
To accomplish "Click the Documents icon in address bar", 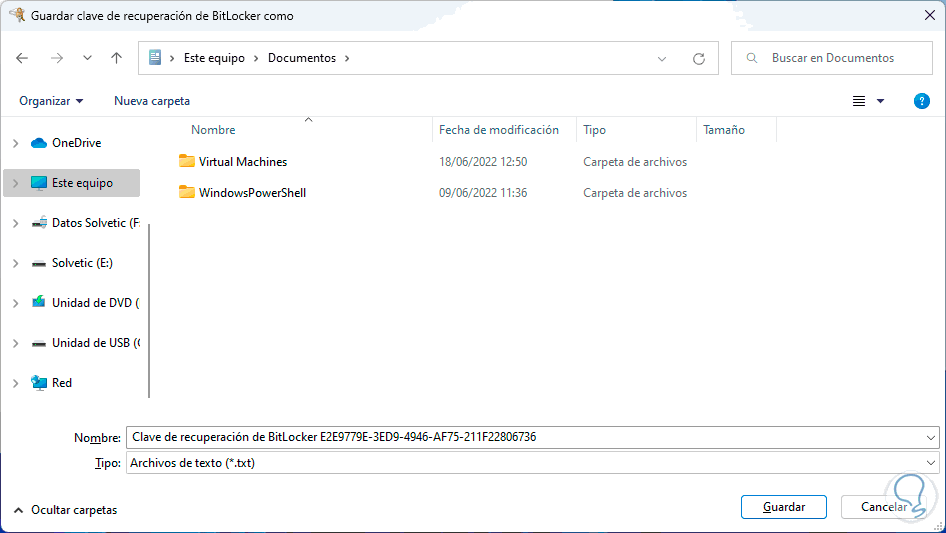I will pos(155,57).
